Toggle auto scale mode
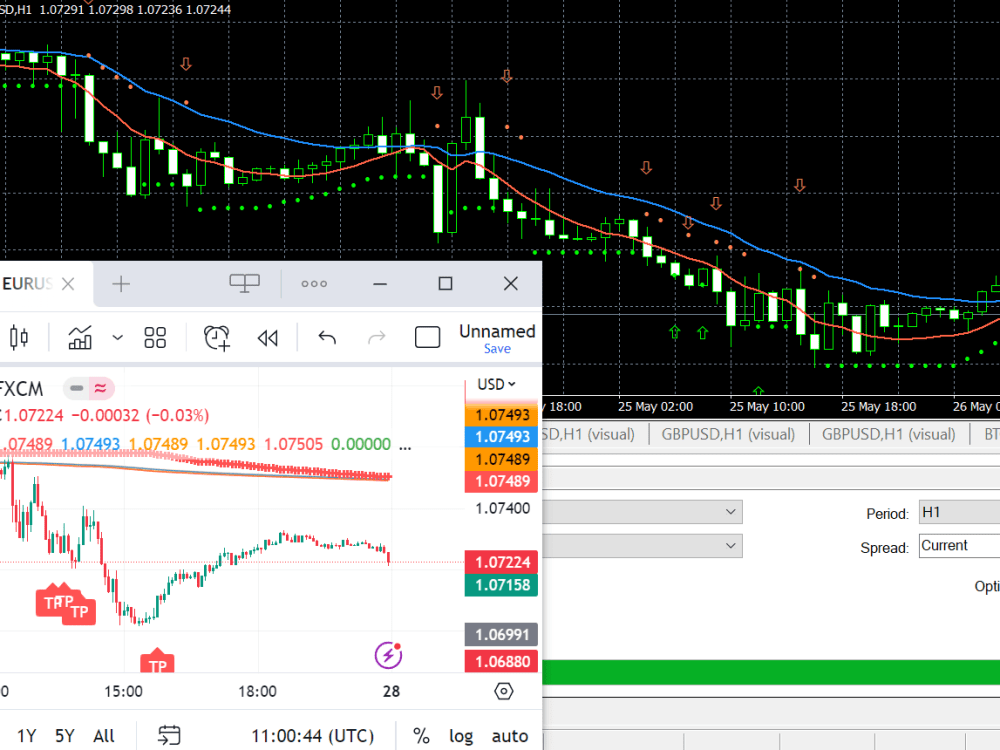This screenshot has width=1000, height=750. (510, 736)
